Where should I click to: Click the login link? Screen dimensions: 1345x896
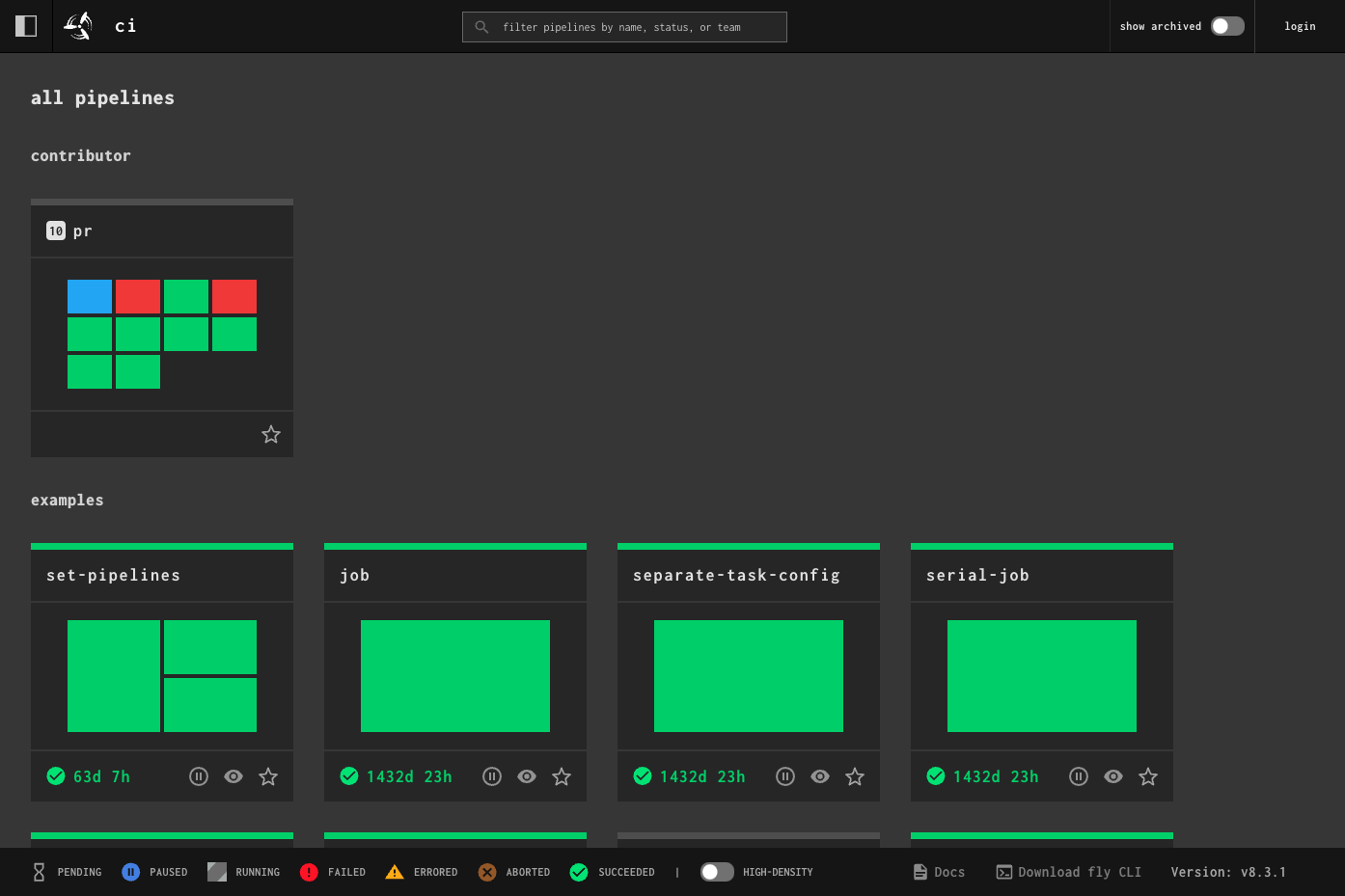[x=1300, y=26]
